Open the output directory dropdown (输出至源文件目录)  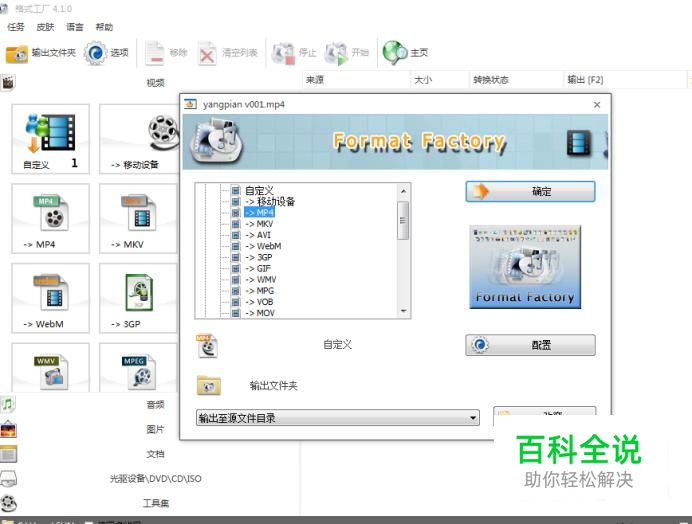pyautogui.click(x=338, y=418)
